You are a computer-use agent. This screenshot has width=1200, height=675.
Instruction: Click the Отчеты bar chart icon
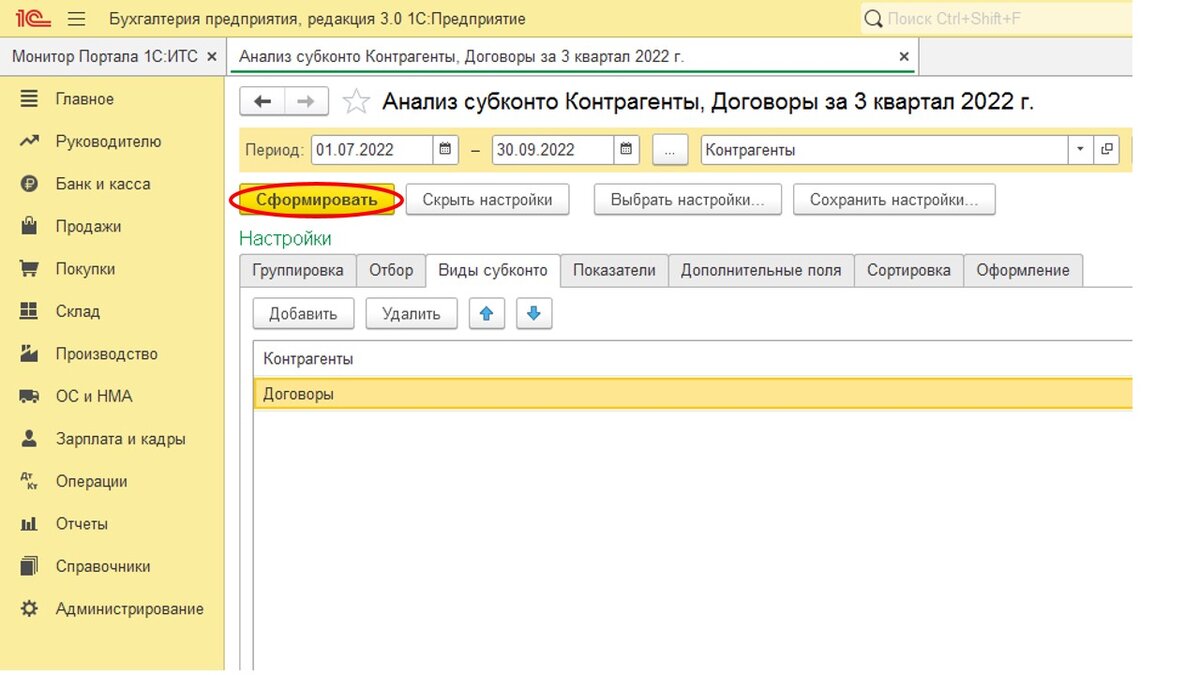[29, 524]
